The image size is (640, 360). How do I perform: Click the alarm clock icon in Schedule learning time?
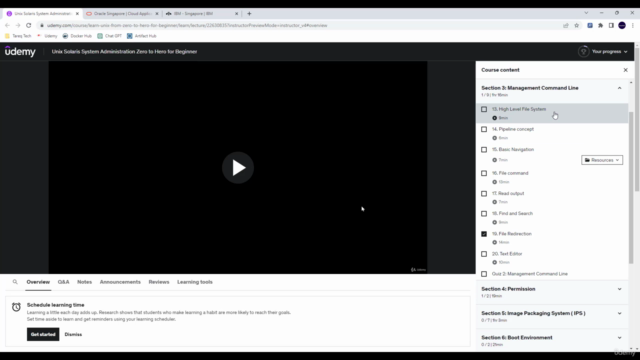pyautogui.click(x=16, y=307)
